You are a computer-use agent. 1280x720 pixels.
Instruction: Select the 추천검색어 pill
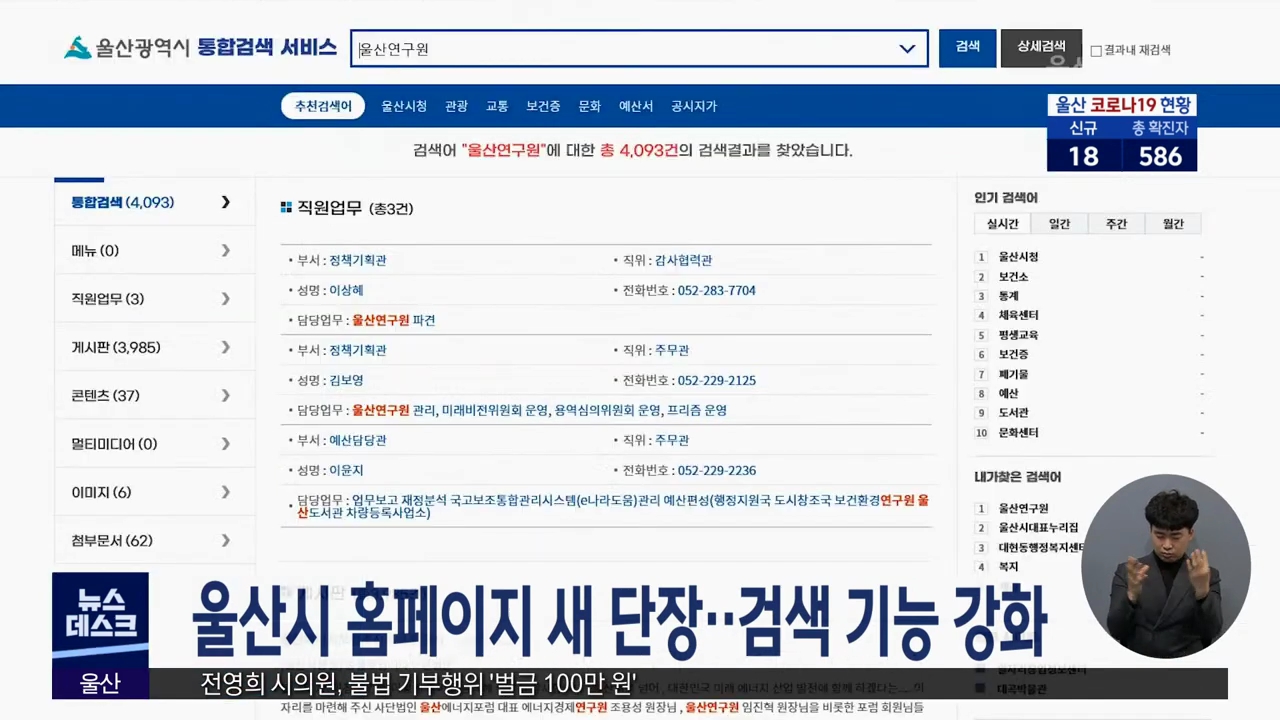[x=323, y=106]
